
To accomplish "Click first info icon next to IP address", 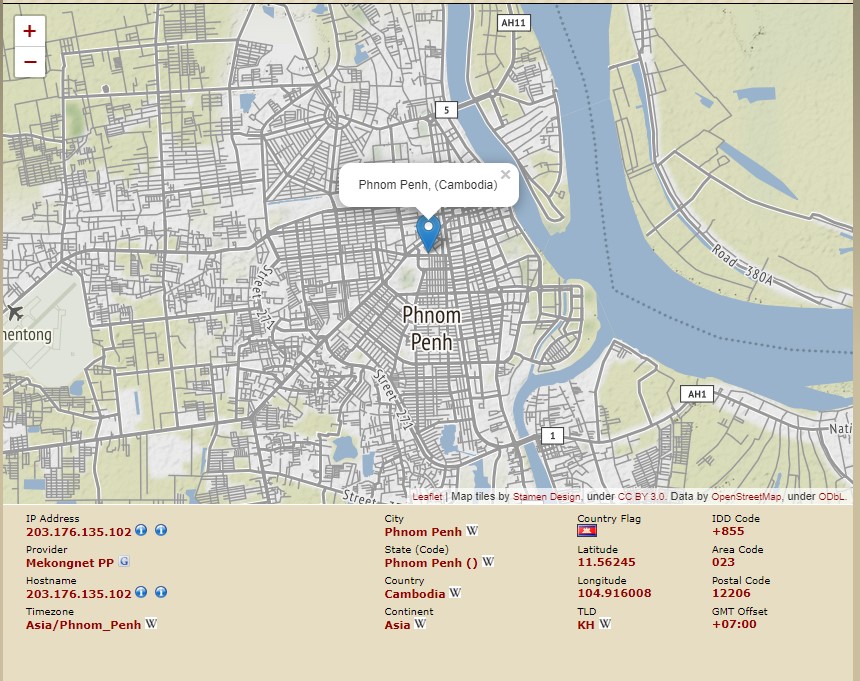I will tap(141, 531).
